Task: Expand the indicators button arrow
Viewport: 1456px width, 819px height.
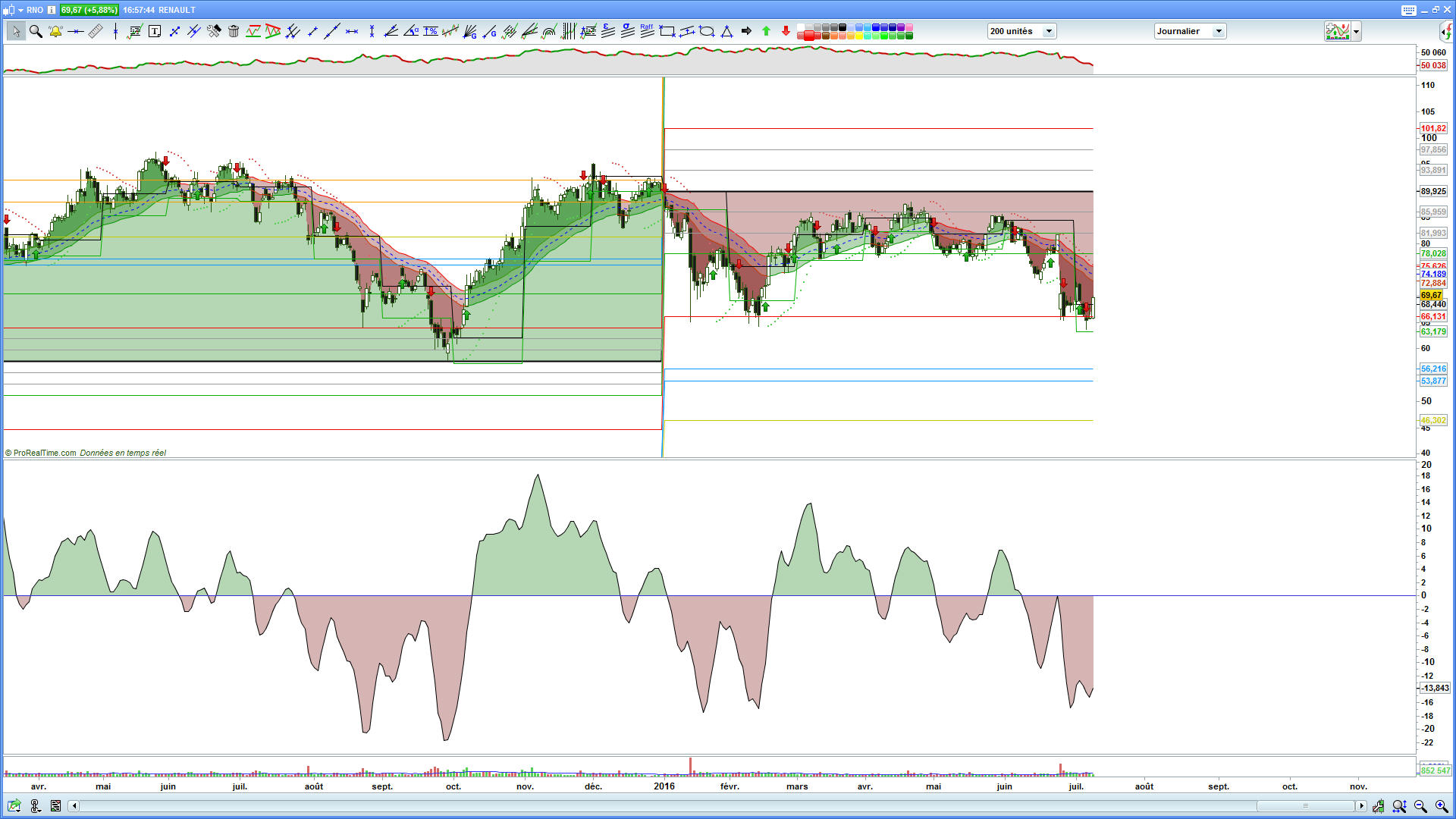Action: [x=1357, y=31]
